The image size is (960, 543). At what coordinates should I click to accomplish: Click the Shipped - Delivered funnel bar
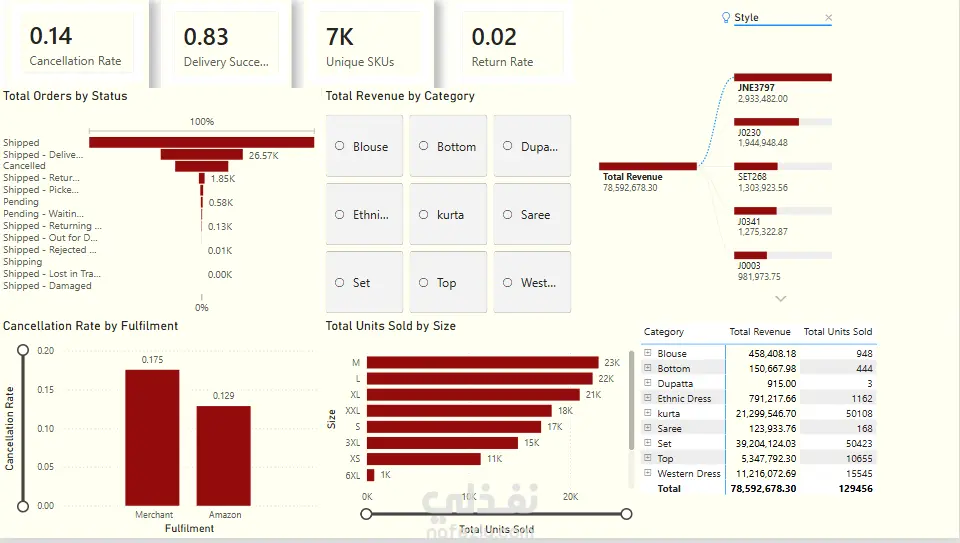point(201,154)
